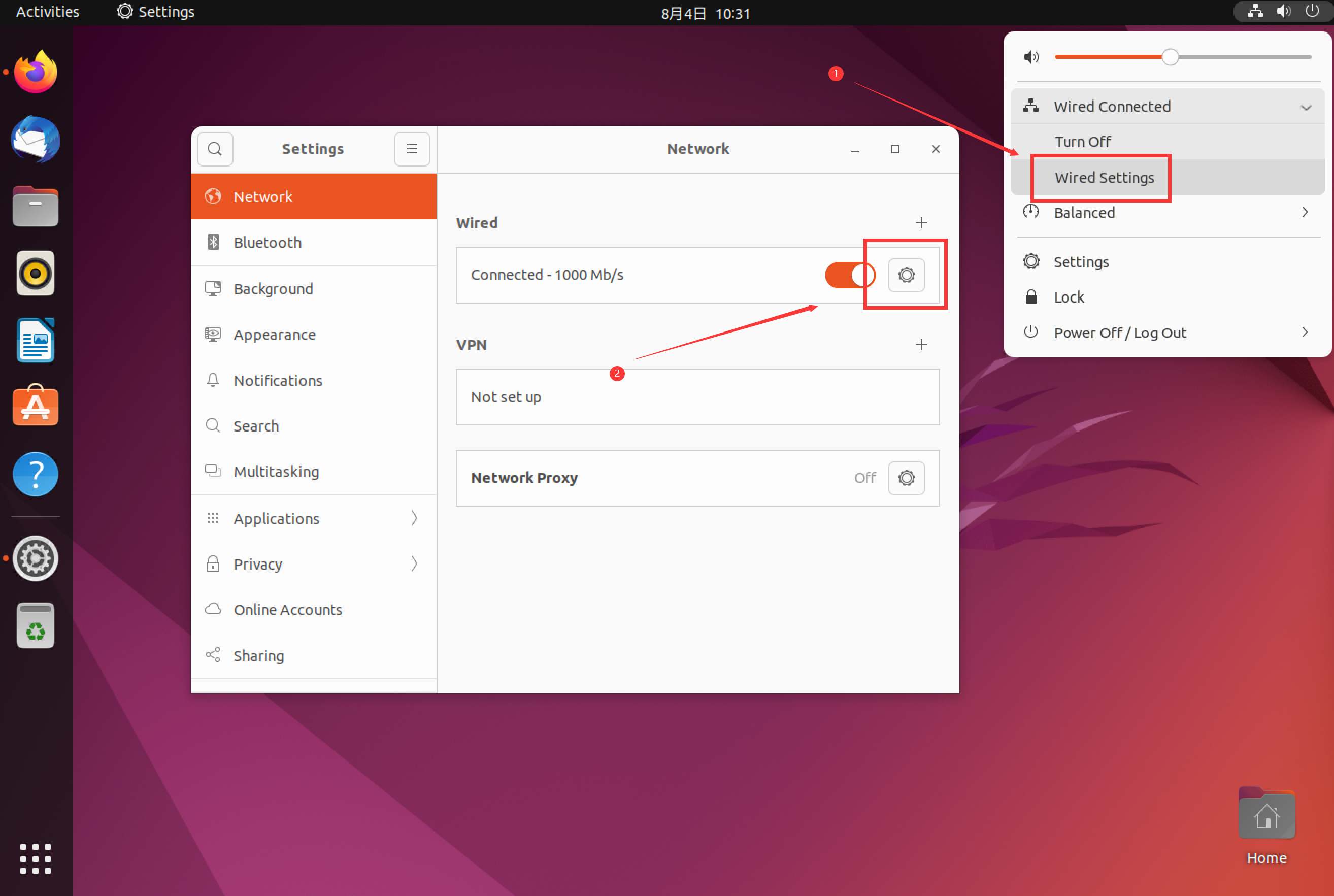Screen dimensions: 1334x896
Task: Launch Firefox from the dock
Action: pos(36,73)
